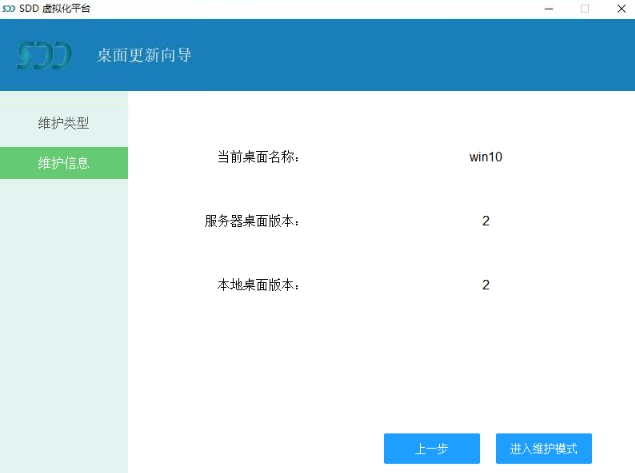Click the small SDD title bar icon
635x473 pixels.
click(9, 8)
